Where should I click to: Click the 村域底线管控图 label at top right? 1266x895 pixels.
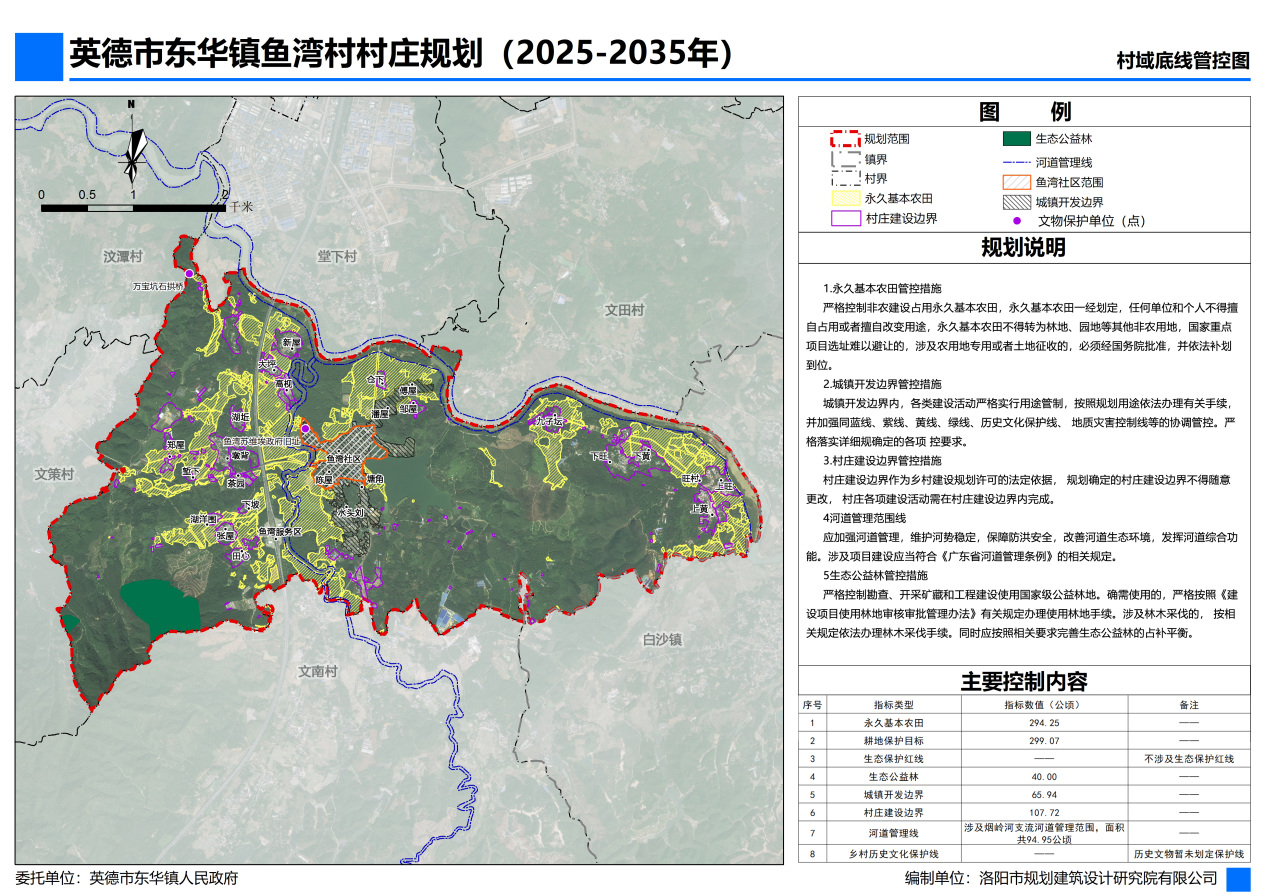click(1182, 60)
